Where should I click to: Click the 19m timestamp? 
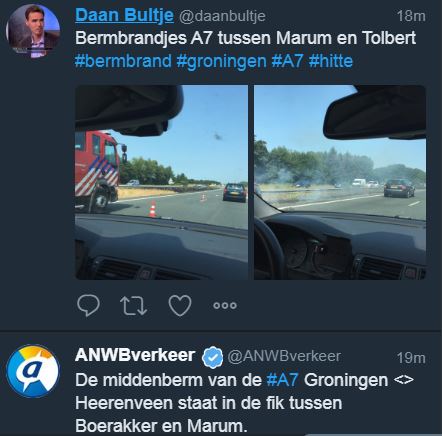click(x=411, y=358)
